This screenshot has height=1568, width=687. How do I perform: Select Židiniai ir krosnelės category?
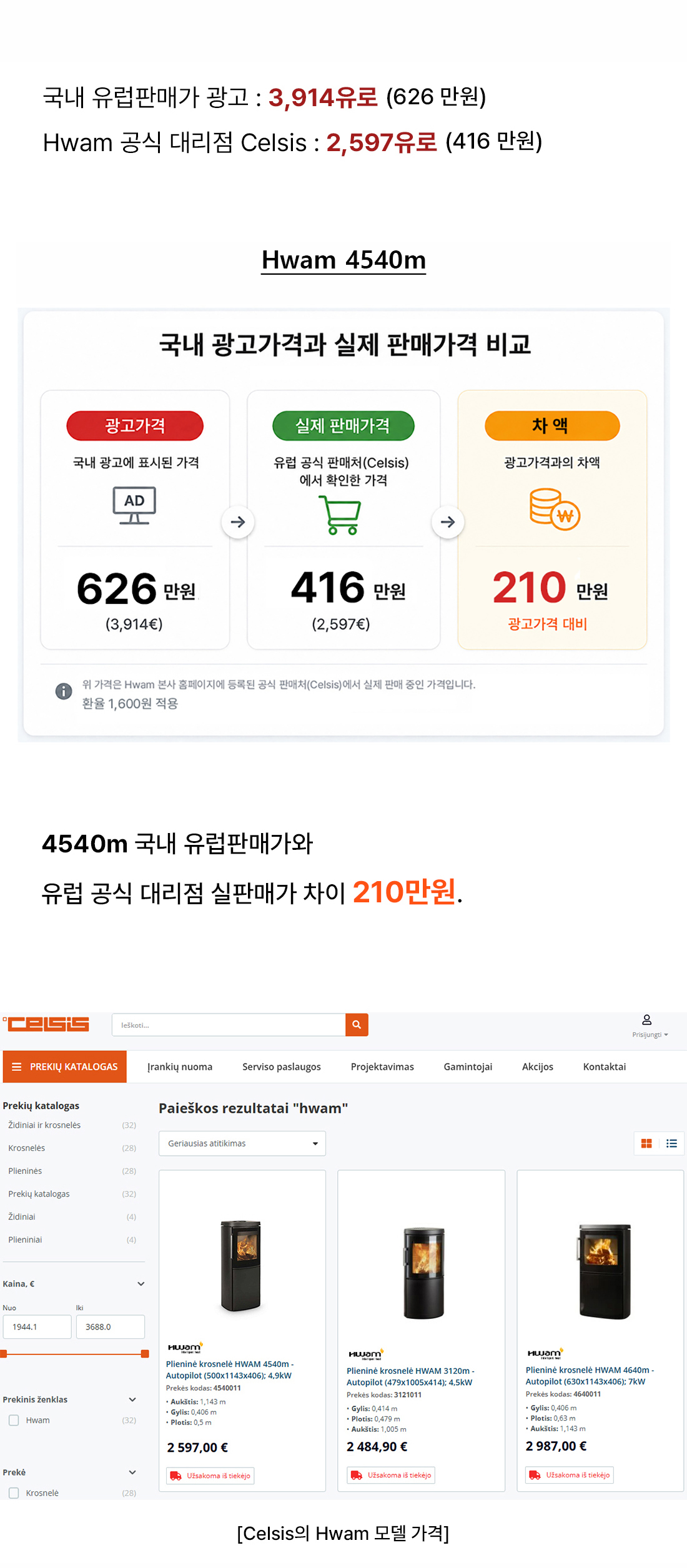72,1125
